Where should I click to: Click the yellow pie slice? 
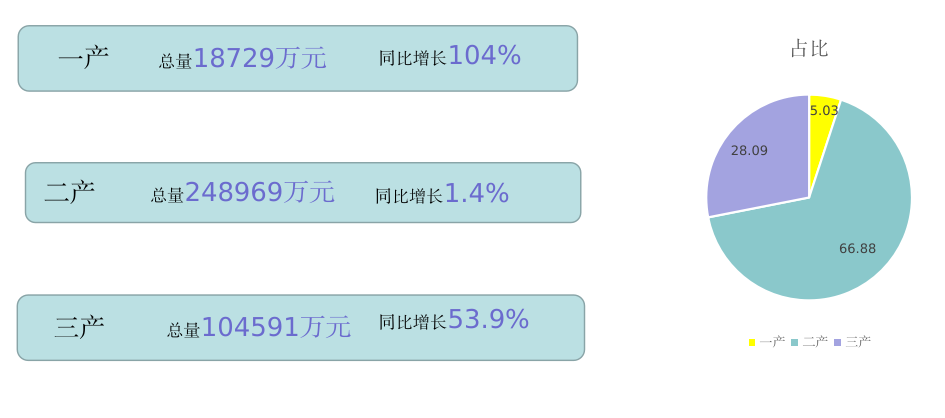pos(822,125)
